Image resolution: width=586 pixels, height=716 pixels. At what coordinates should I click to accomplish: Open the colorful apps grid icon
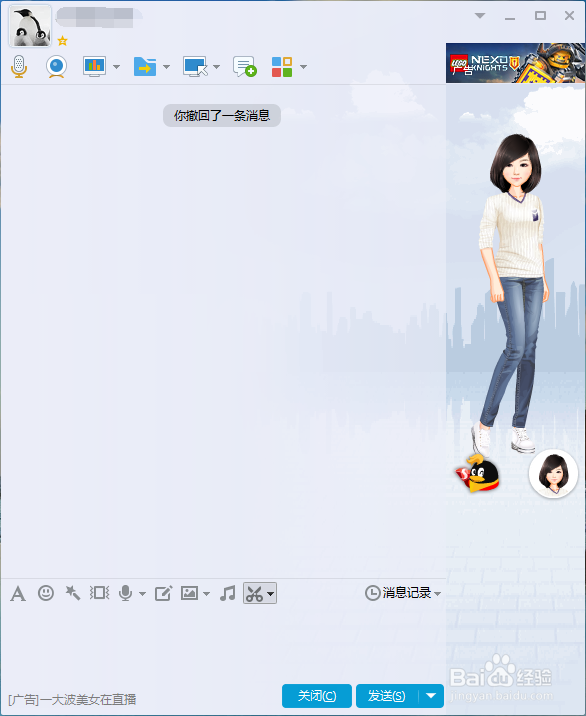coord(282,67)
